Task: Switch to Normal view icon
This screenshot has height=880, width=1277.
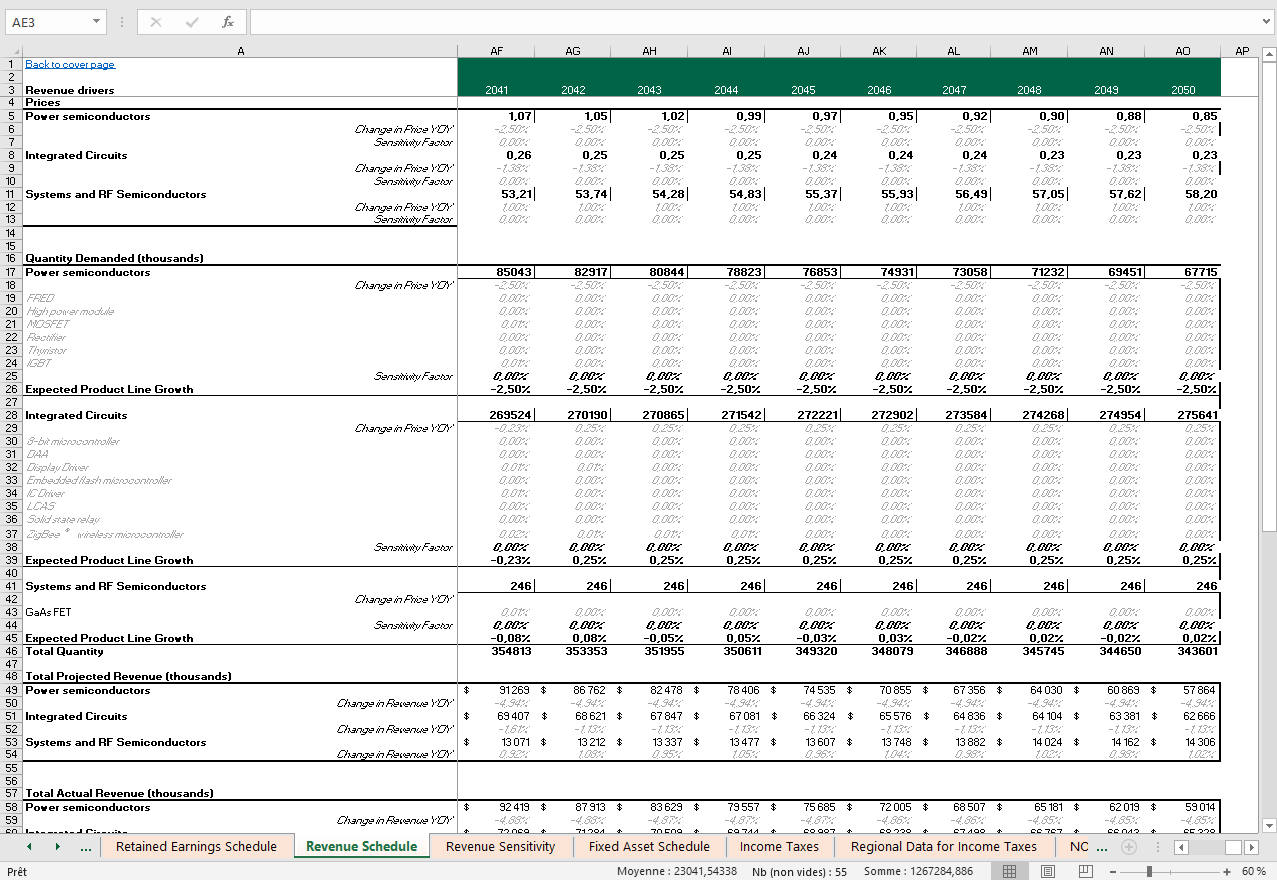Action: [x=1010, y=872]
